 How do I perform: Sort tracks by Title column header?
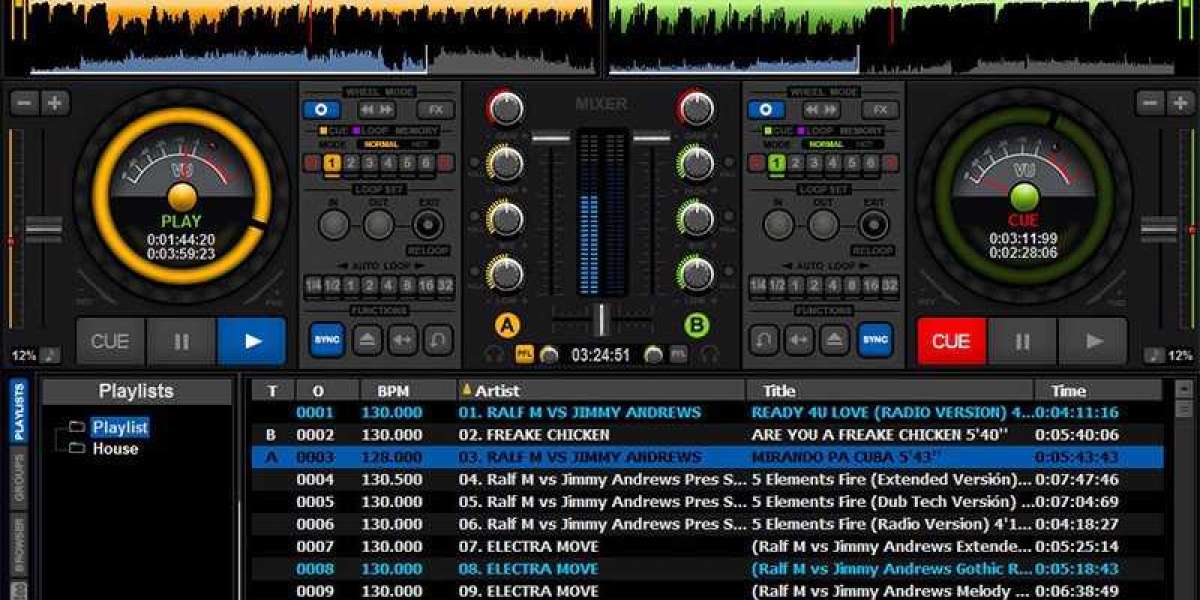890,390
